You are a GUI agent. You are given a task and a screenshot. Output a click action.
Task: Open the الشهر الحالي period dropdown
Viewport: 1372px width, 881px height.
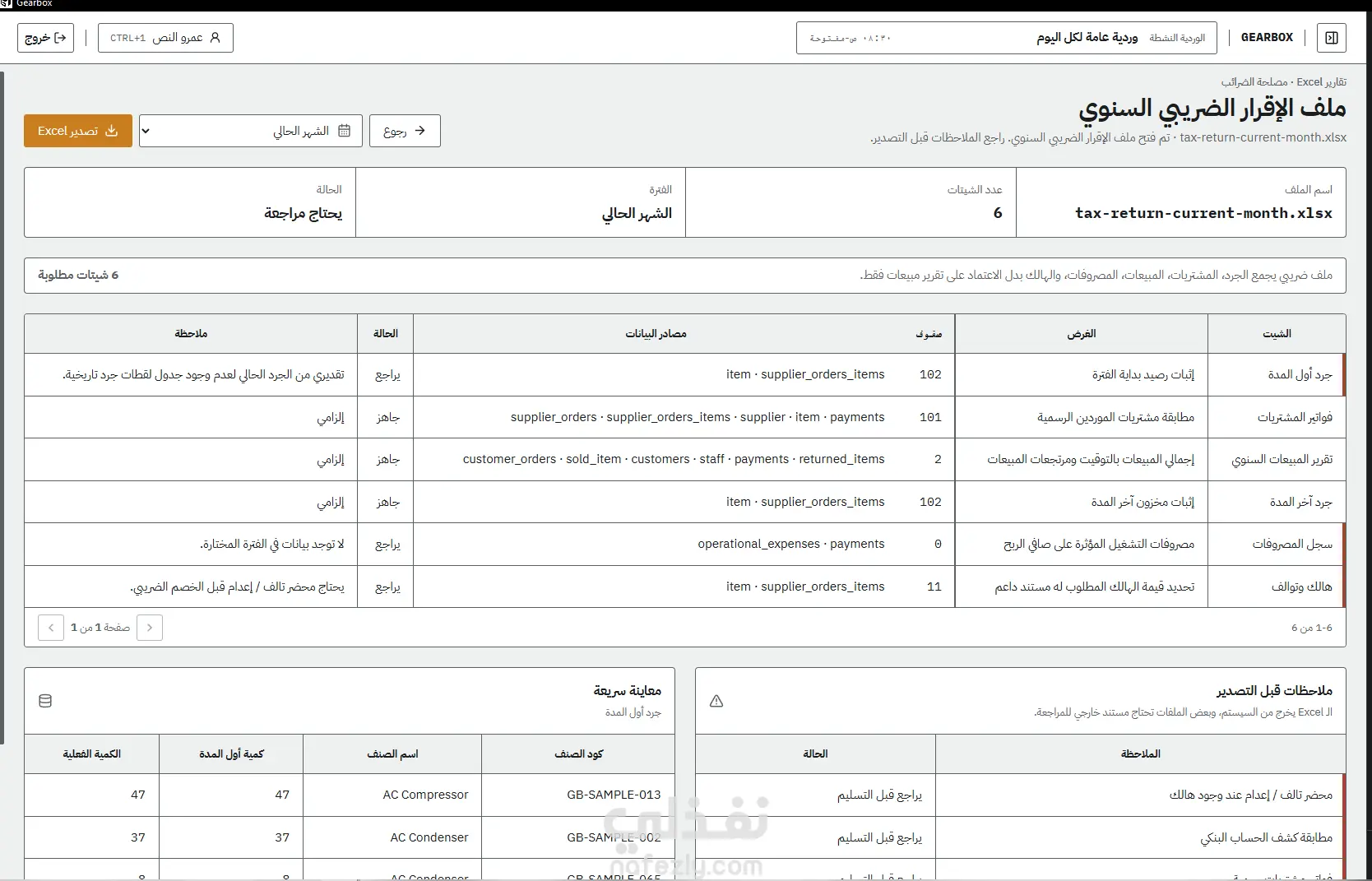click(251, 131)
